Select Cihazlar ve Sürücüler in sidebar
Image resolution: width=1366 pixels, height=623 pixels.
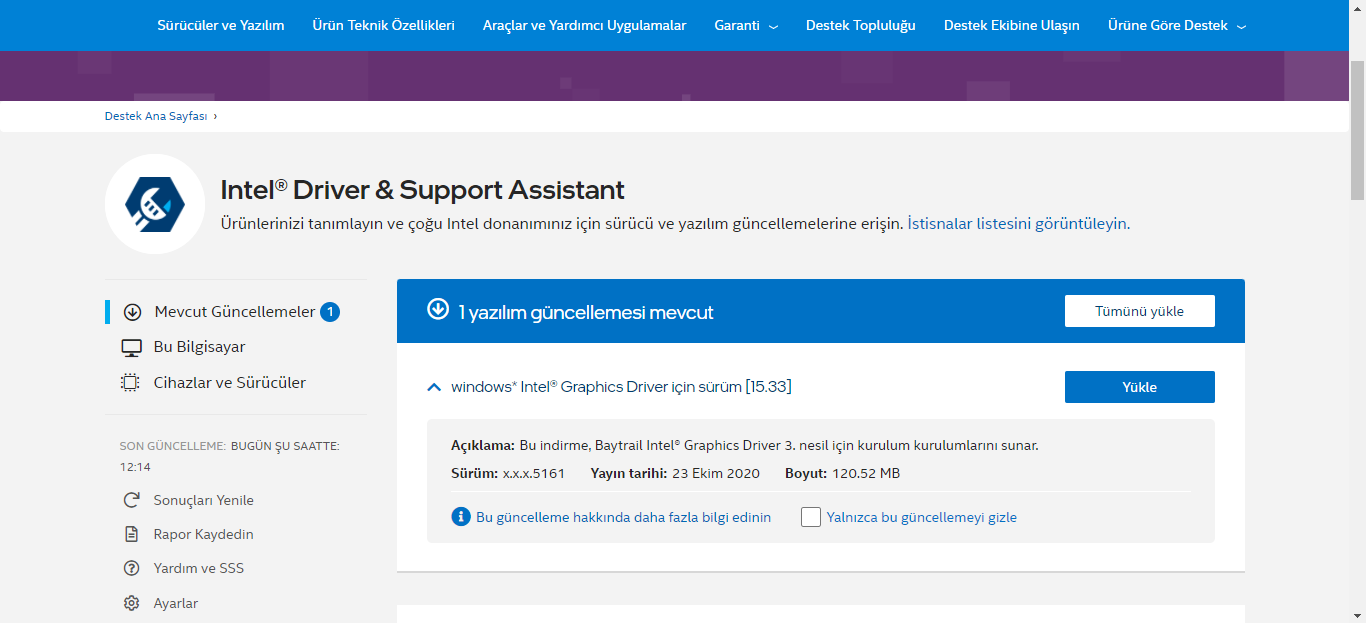click(230, 383)
